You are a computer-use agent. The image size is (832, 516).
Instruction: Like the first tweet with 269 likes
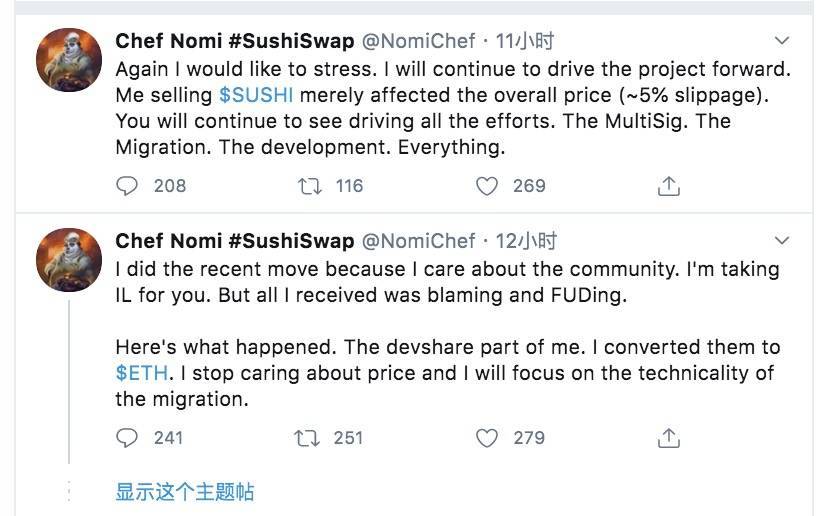pos(487,186)
